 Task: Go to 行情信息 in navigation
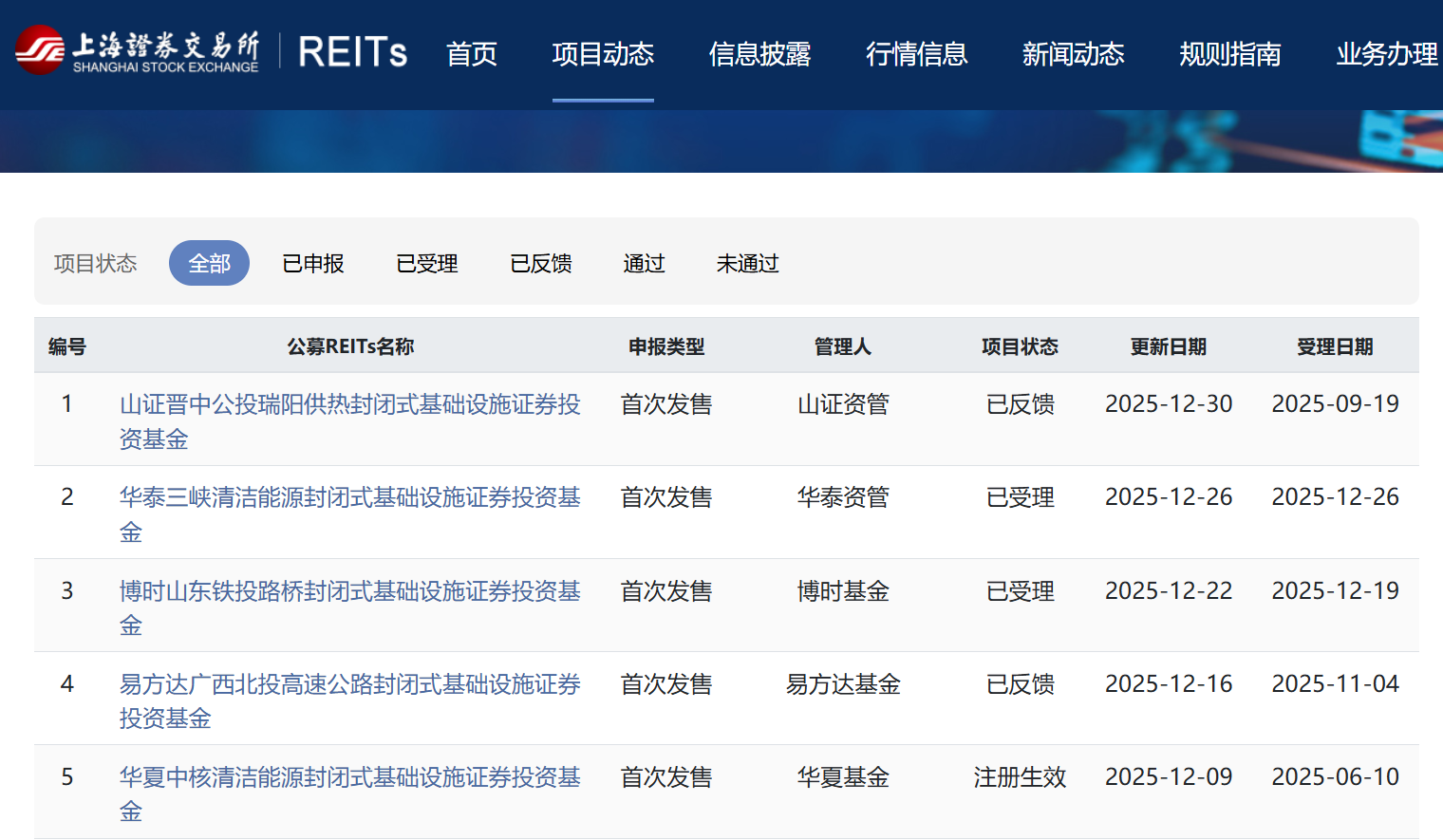coord(916,54)
